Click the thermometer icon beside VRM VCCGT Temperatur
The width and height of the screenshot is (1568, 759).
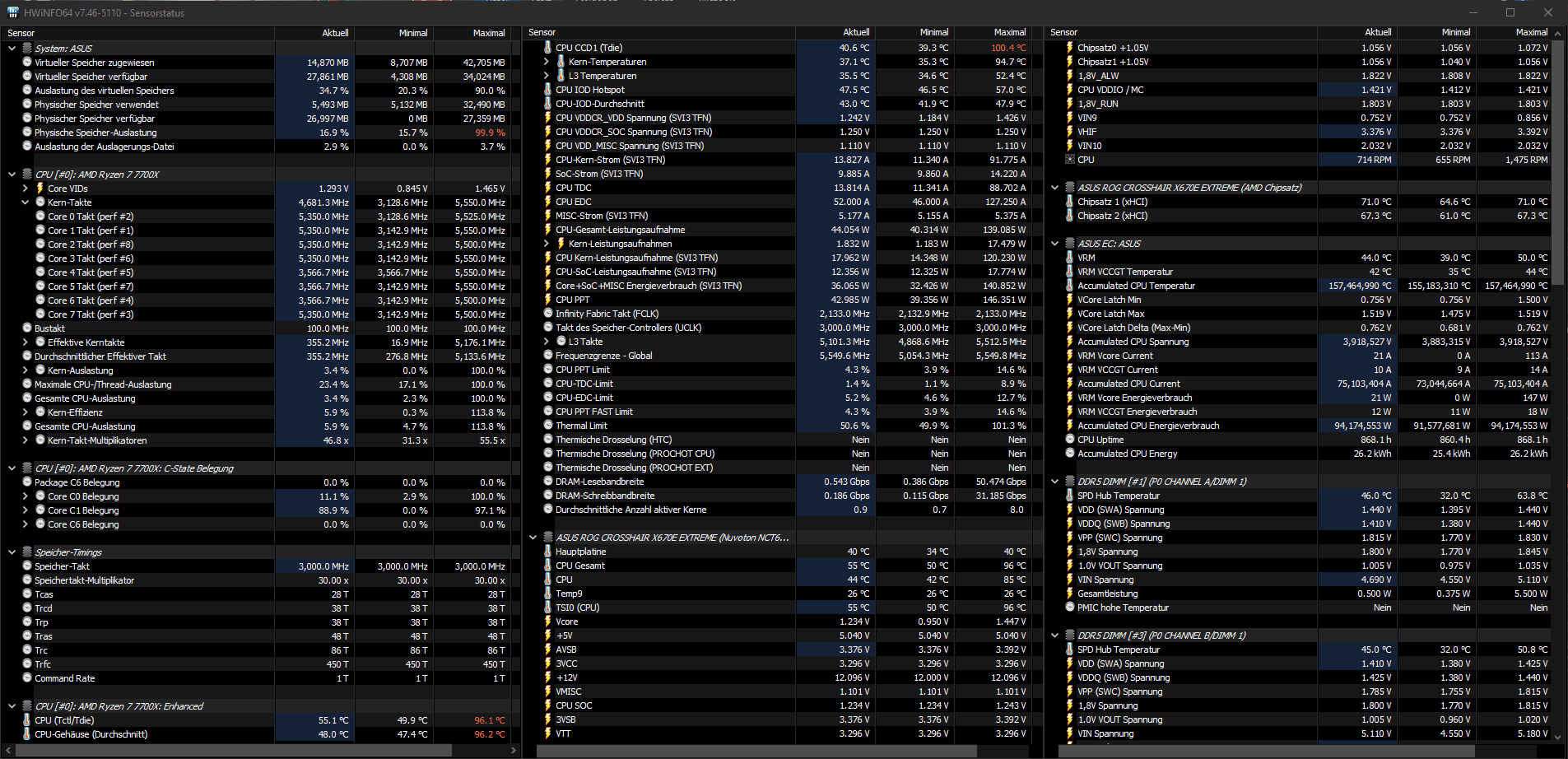1069,272
